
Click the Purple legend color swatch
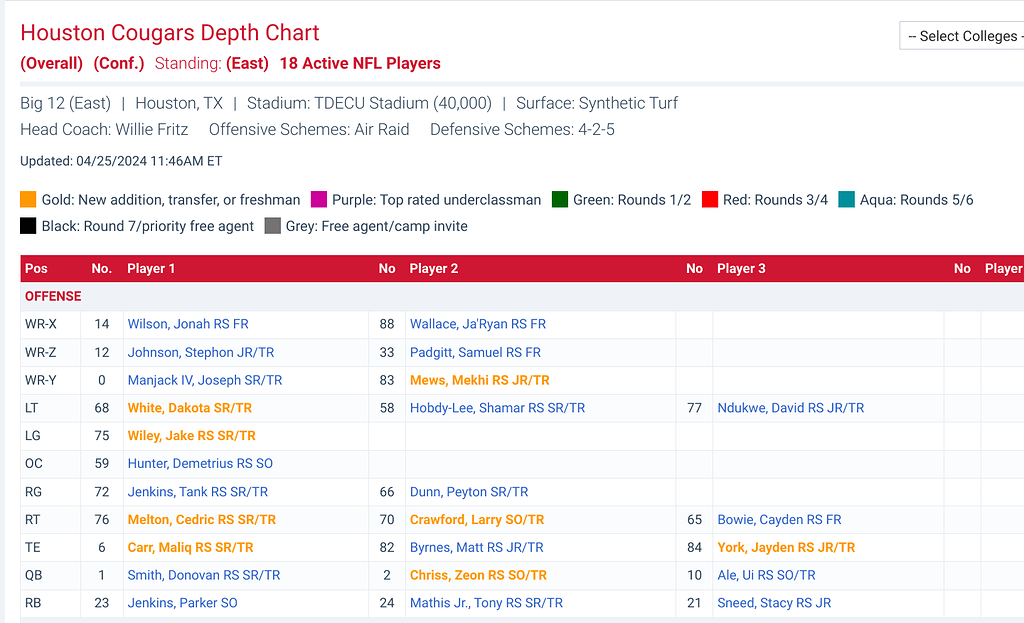point(319,199)
